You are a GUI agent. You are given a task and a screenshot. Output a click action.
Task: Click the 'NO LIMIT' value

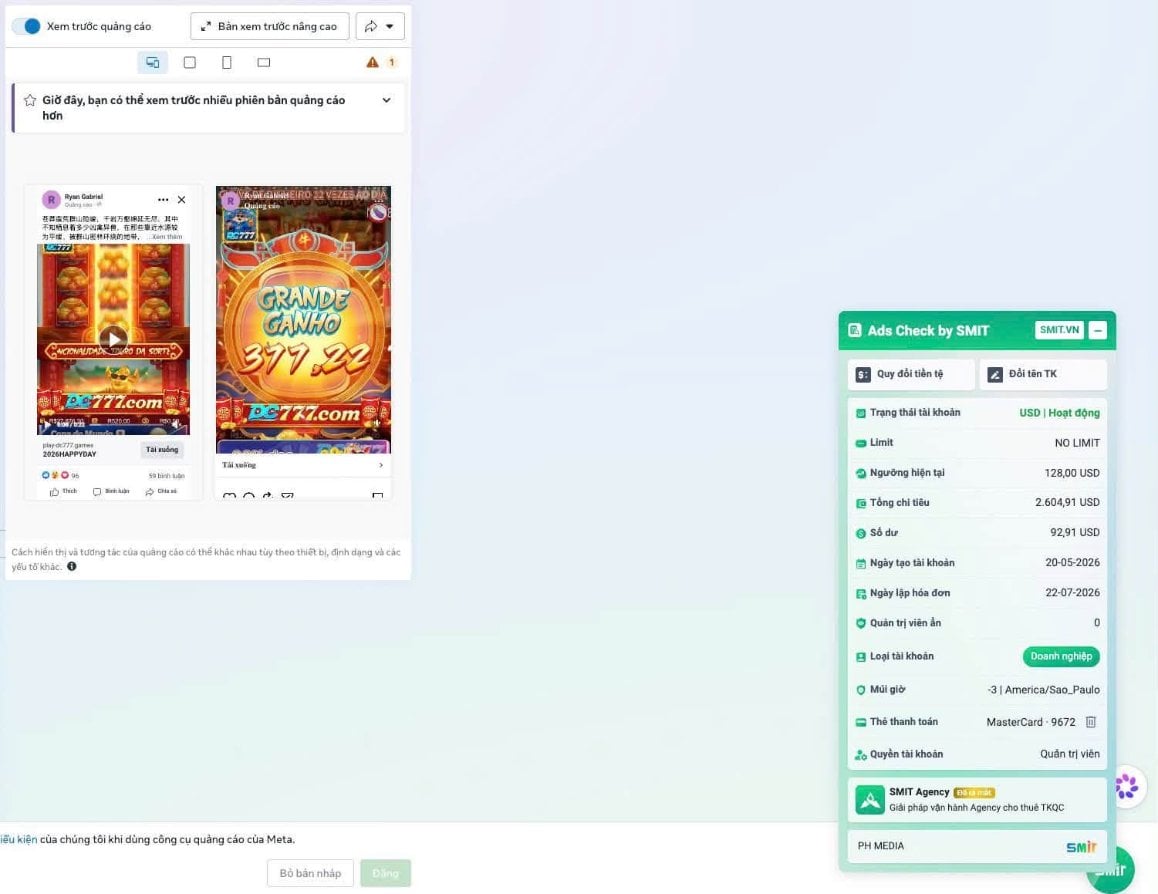(x=1077, y=443)
